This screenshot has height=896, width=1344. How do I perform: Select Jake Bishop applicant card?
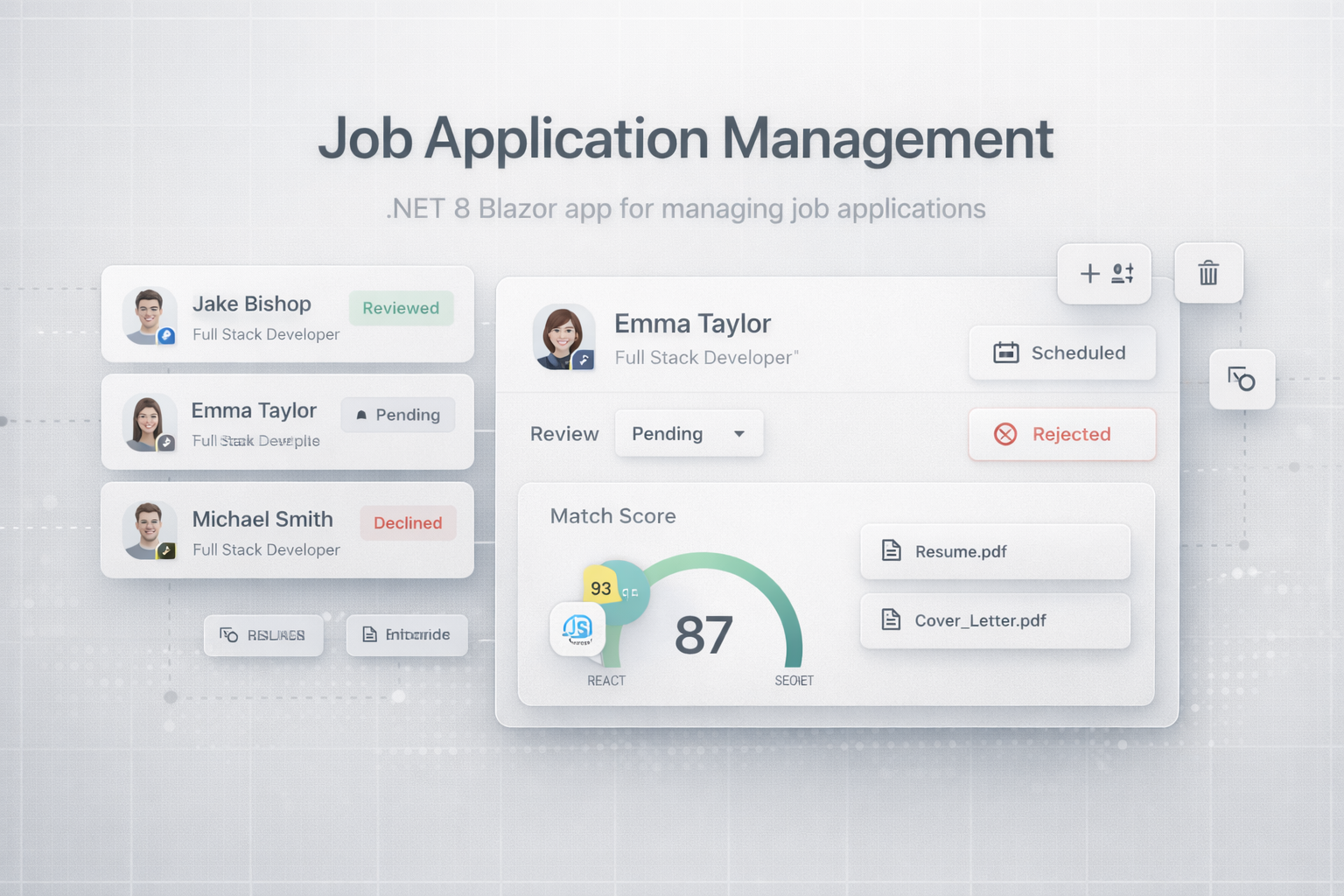click(287, 315)
